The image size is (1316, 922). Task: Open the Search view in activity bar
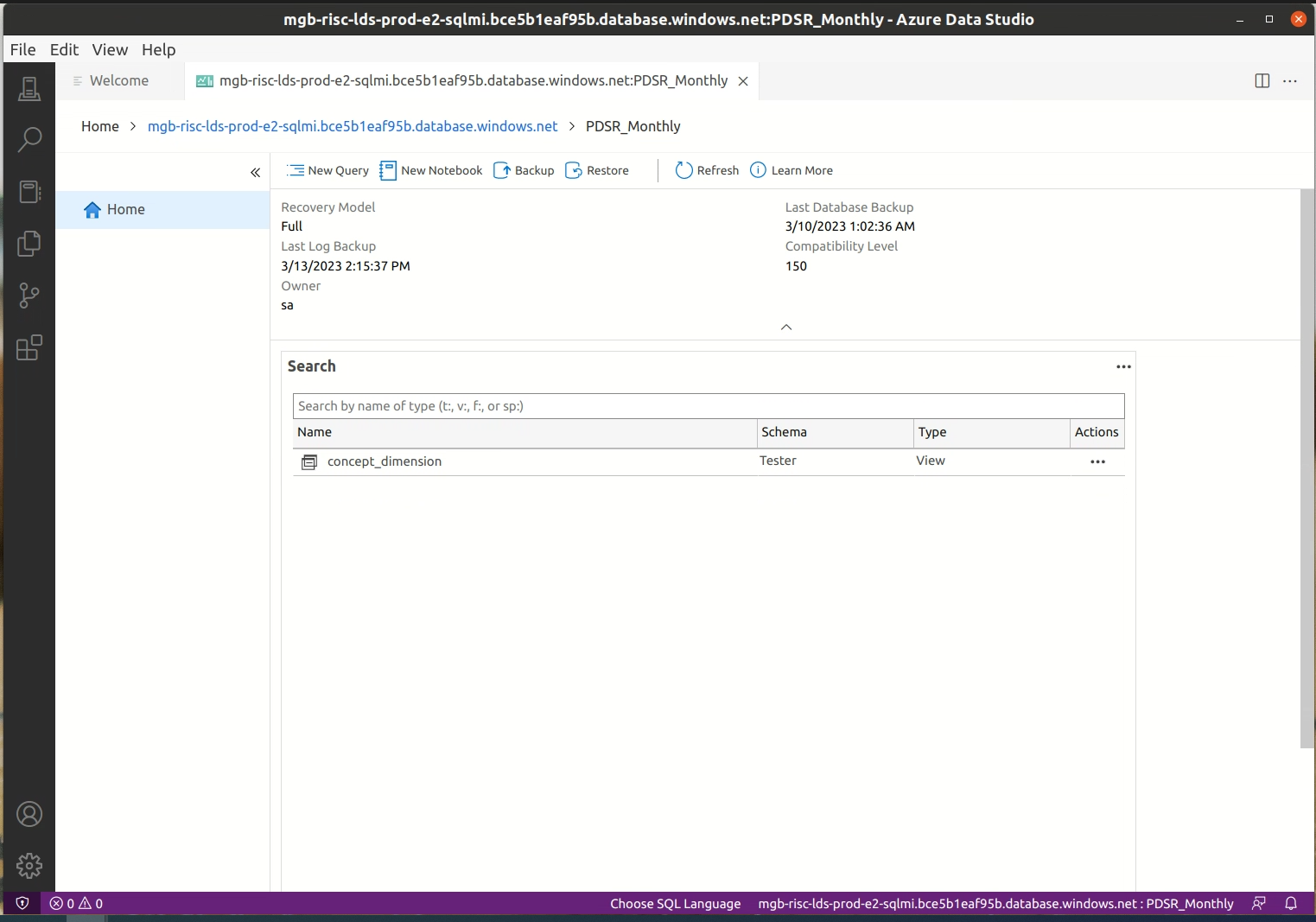29,139
